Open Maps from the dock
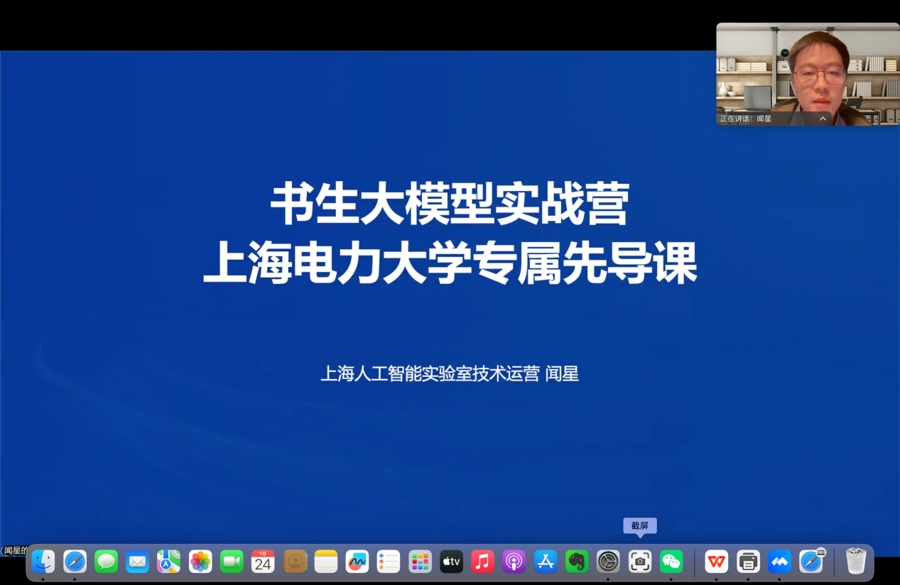Screen dimensions: 900x585 click(x=169, y=562)
